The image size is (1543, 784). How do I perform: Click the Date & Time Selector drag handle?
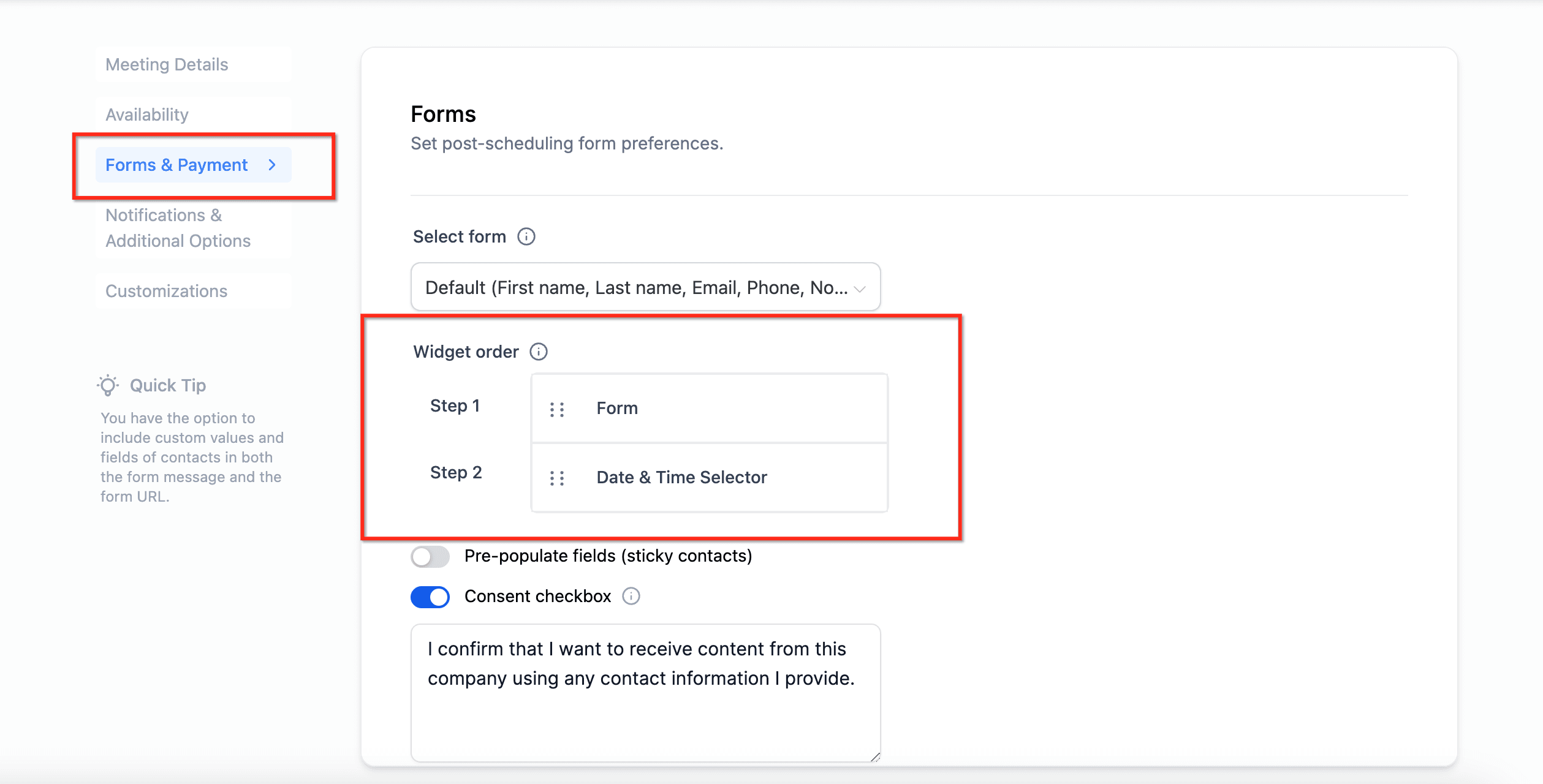(x=556, y=478)
